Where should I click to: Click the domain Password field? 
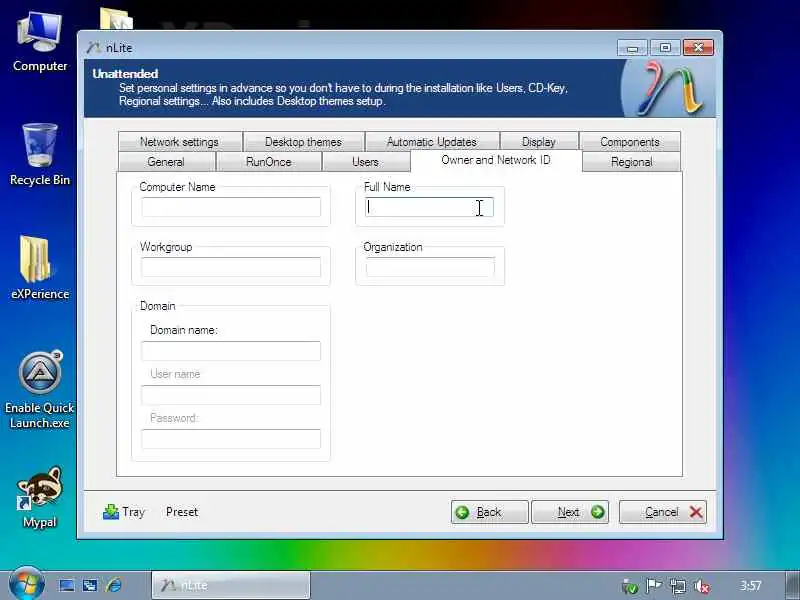tap(231, 439)
